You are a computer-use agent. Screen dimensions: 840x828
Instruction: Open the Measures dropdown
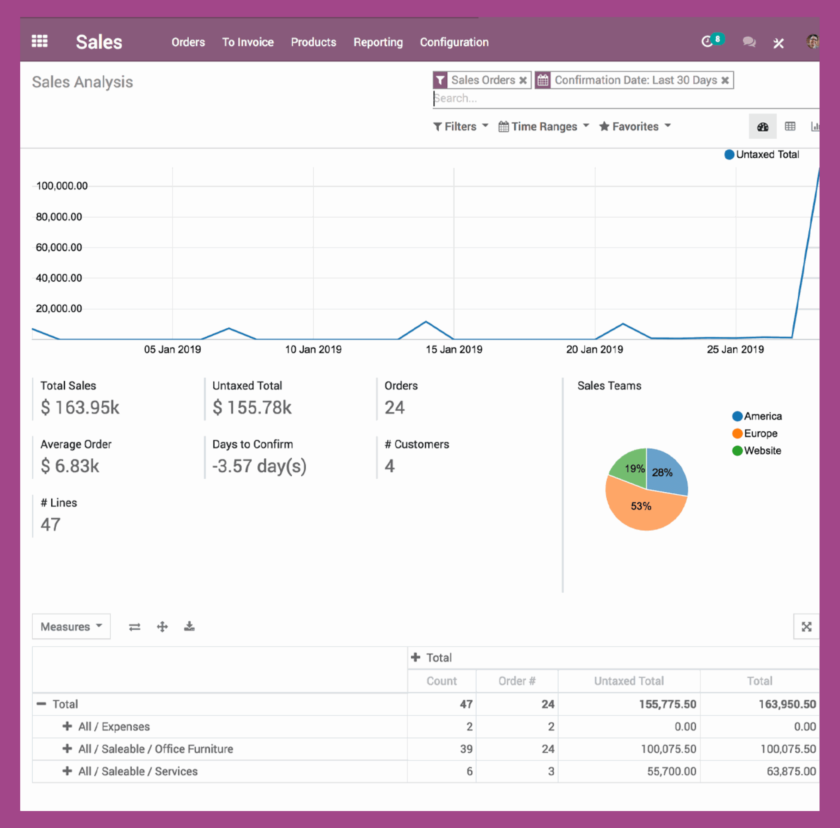click(70, 626)
